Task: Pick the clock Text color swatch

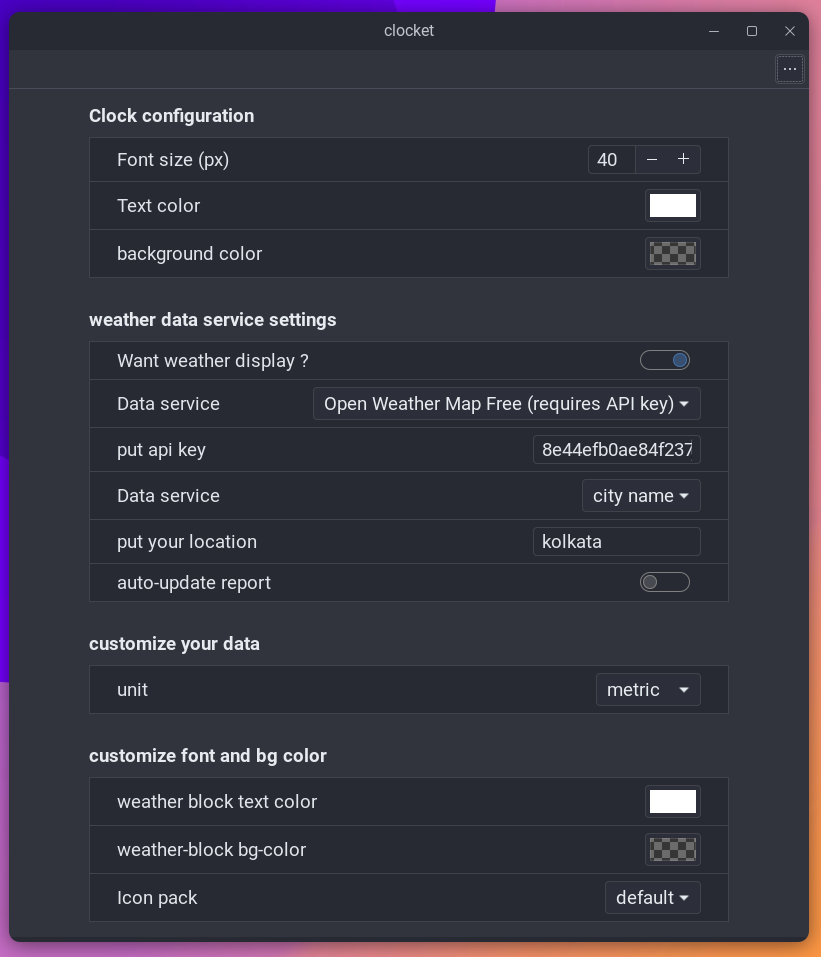Action: tap(673, 206)
